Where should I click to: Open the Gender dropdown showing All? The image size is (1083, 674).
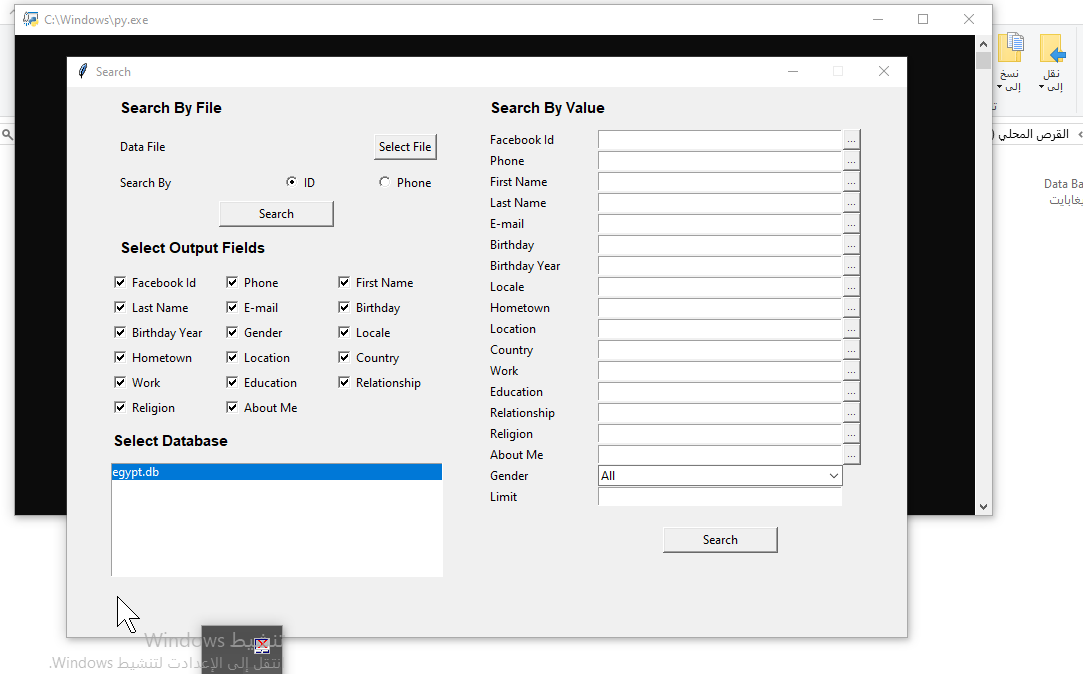coord(720,476)
